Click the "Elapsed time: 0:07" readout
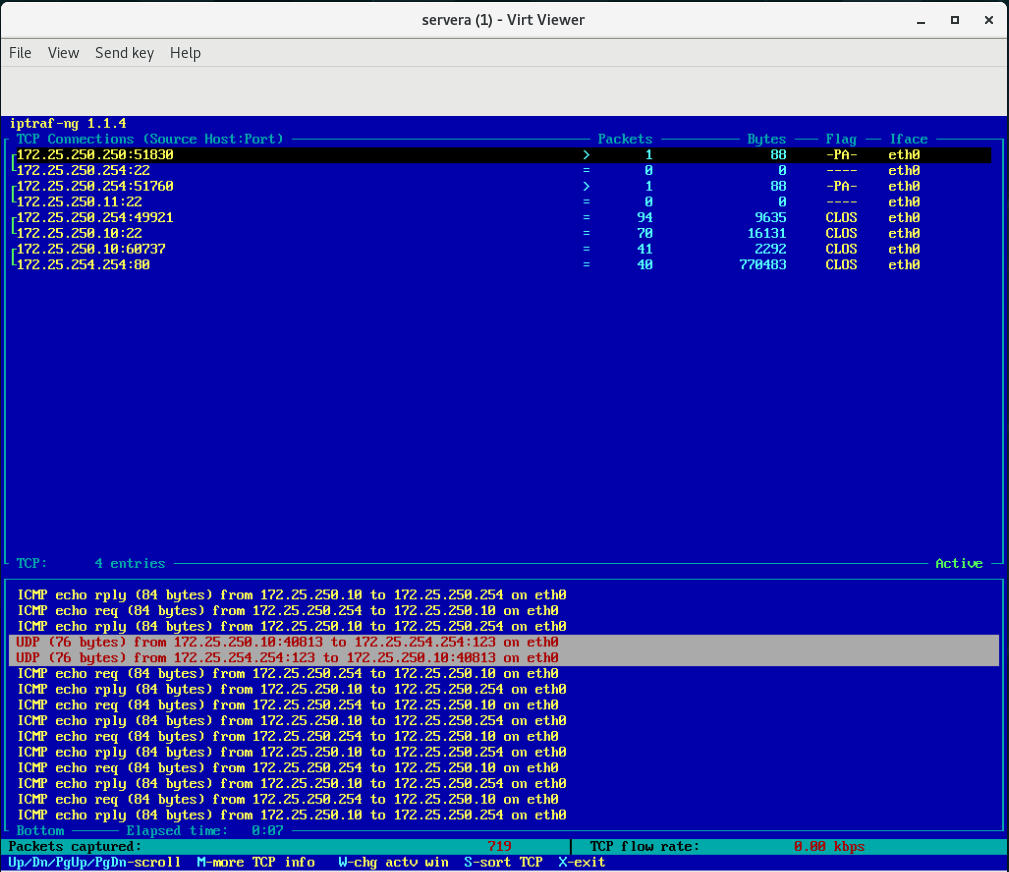 (x=205, y=831)
